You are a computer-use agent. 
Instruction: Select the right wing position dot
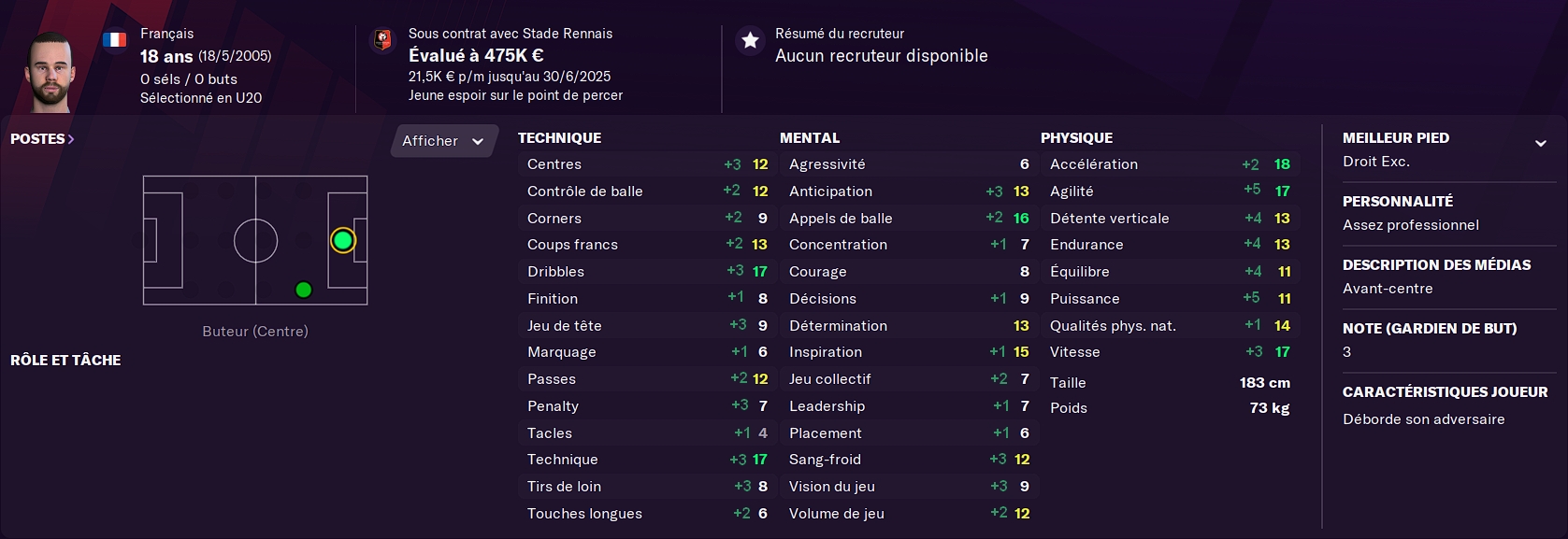pyautogui.click(x=303, y=290)
